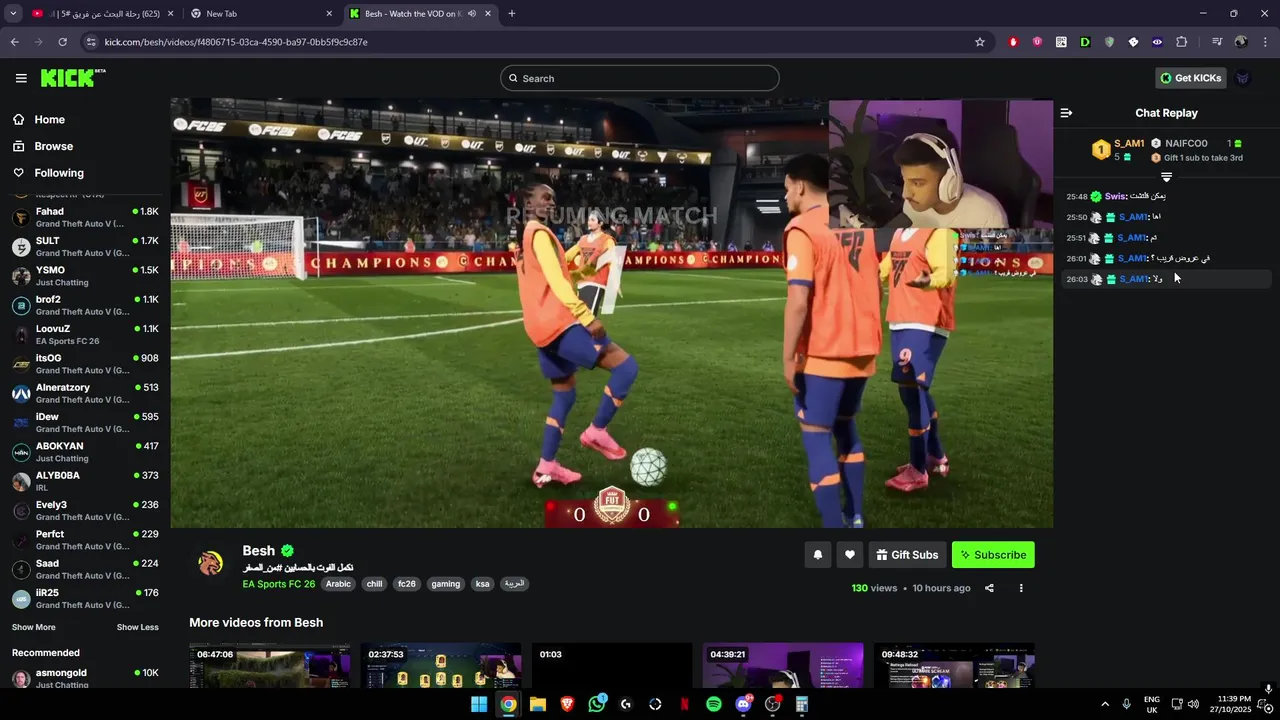Click the gaming tag
Viewport: 1280px width, 720px height.
pyautogui.click(x=446, y=584)
